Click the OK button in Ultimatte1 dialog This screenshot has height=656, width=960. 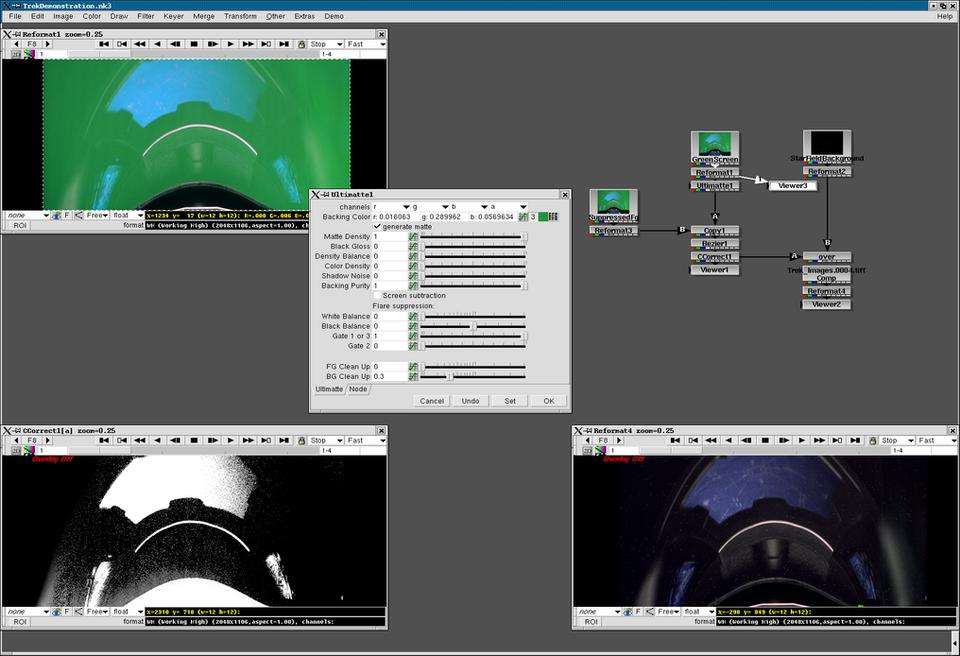click(548, 400)
